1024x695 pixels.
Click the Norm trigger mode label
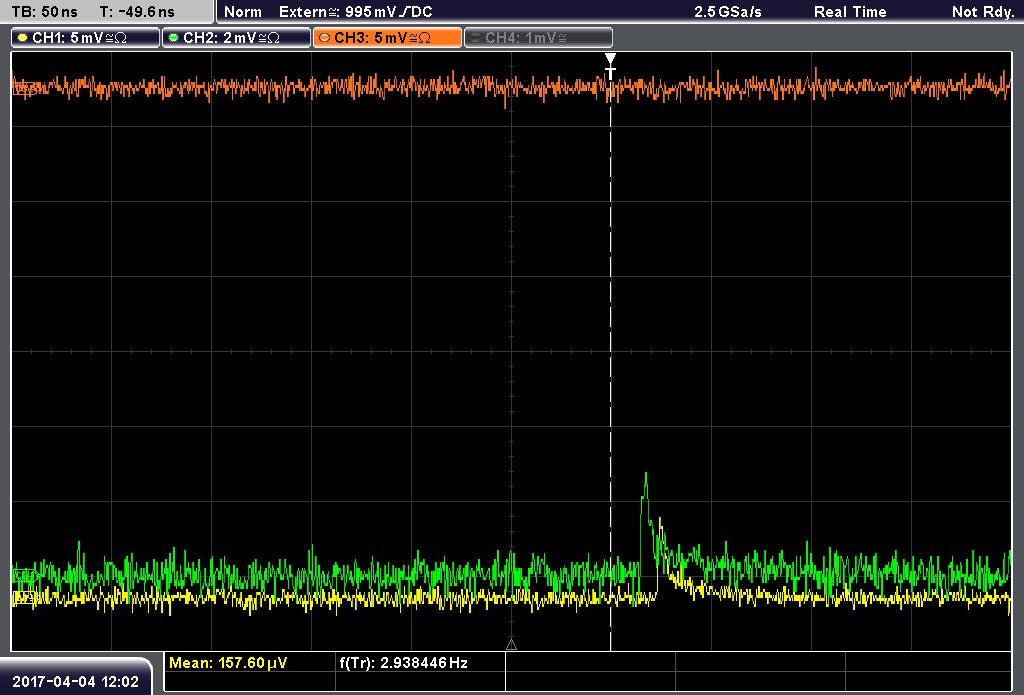(x=243, y=12)
